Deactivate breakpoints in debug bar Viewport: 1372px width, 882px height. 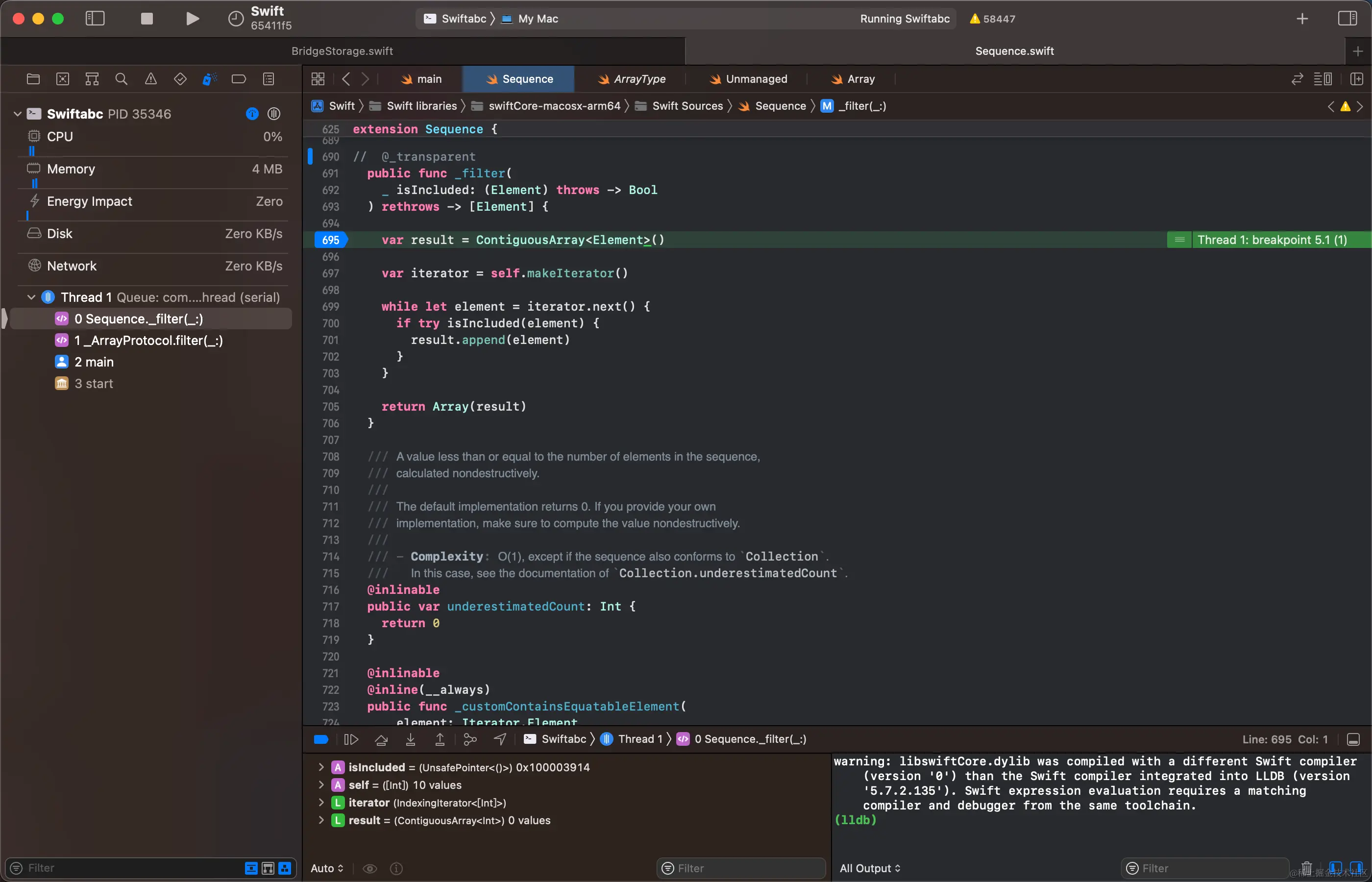pos(321,739)
